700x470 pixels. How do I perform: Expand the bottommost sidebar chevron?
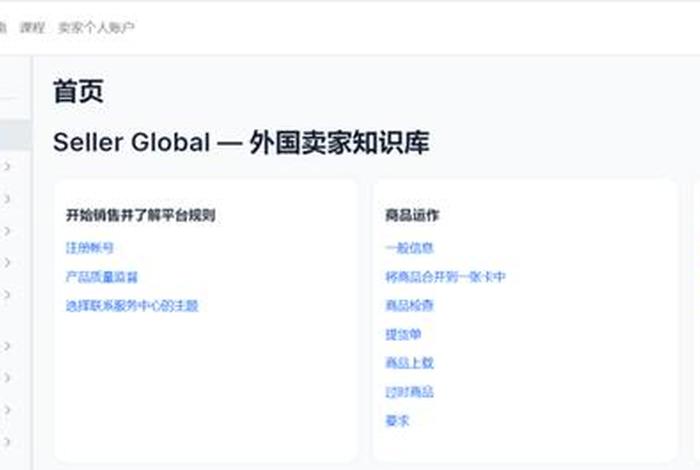[x=7, y=442]
